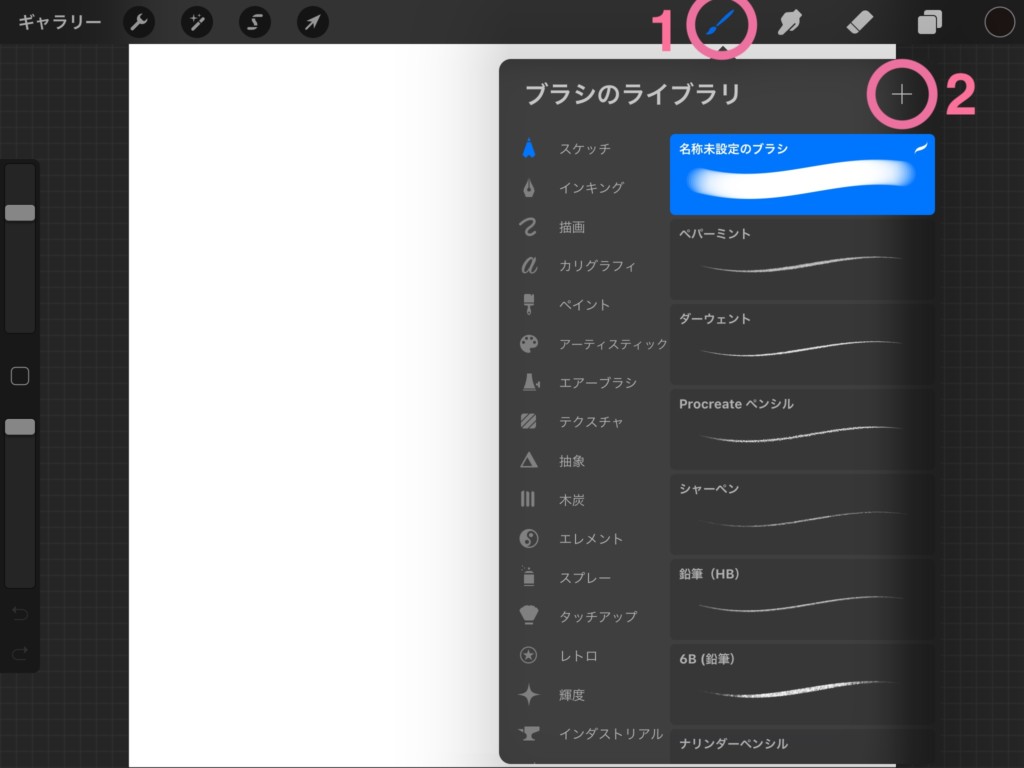This screenshot has height=768, width=1024.
Task: Click the Artistic palette icon
Action: point(529,344)
